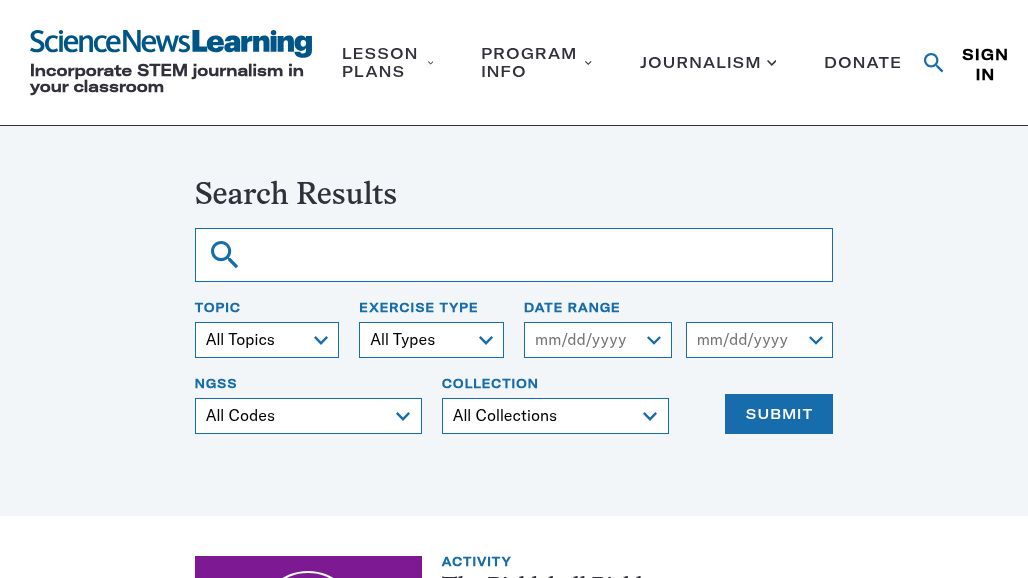Click the chevron beside LESSON PLANS
1028x578 pixels.
tap(431, 62)
